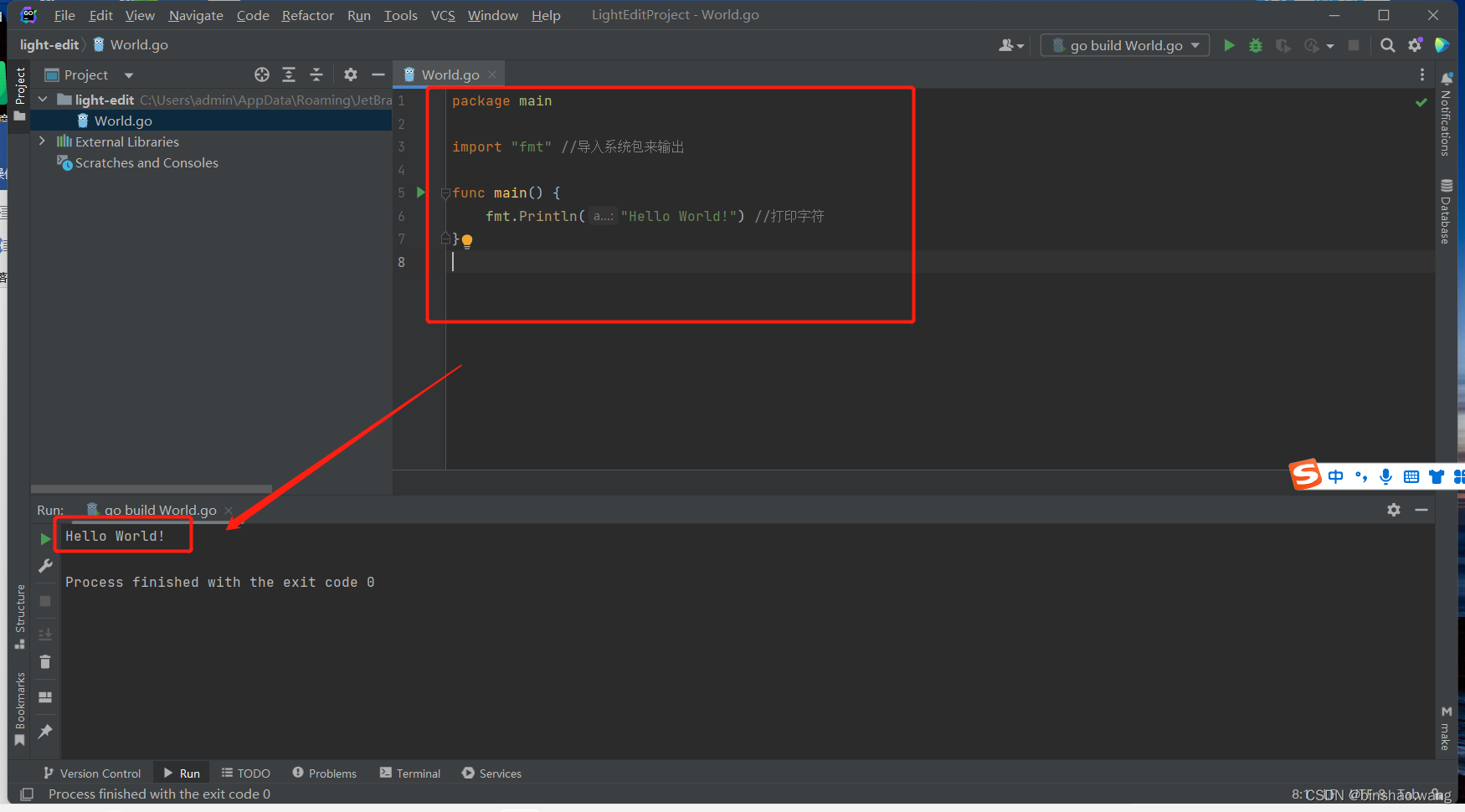Screen dimensions: 1465x812
Task: Click the green inspection checkmark
Action: click(x=1421, y=102)
